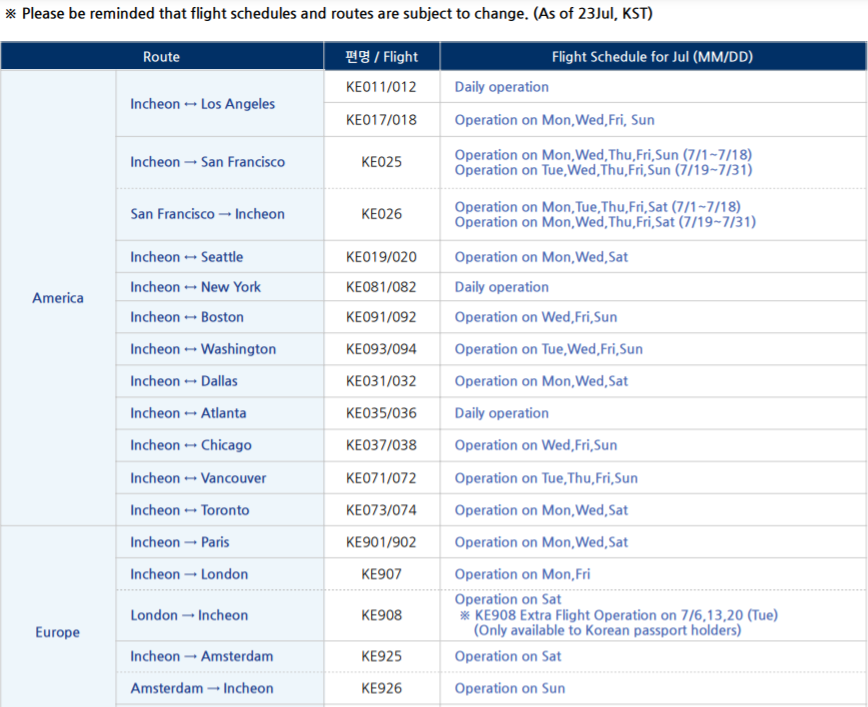This screenshot has width=868, height=707.
Task: Click the Flight Schedule for Jul header
Action: pos(652,56)
